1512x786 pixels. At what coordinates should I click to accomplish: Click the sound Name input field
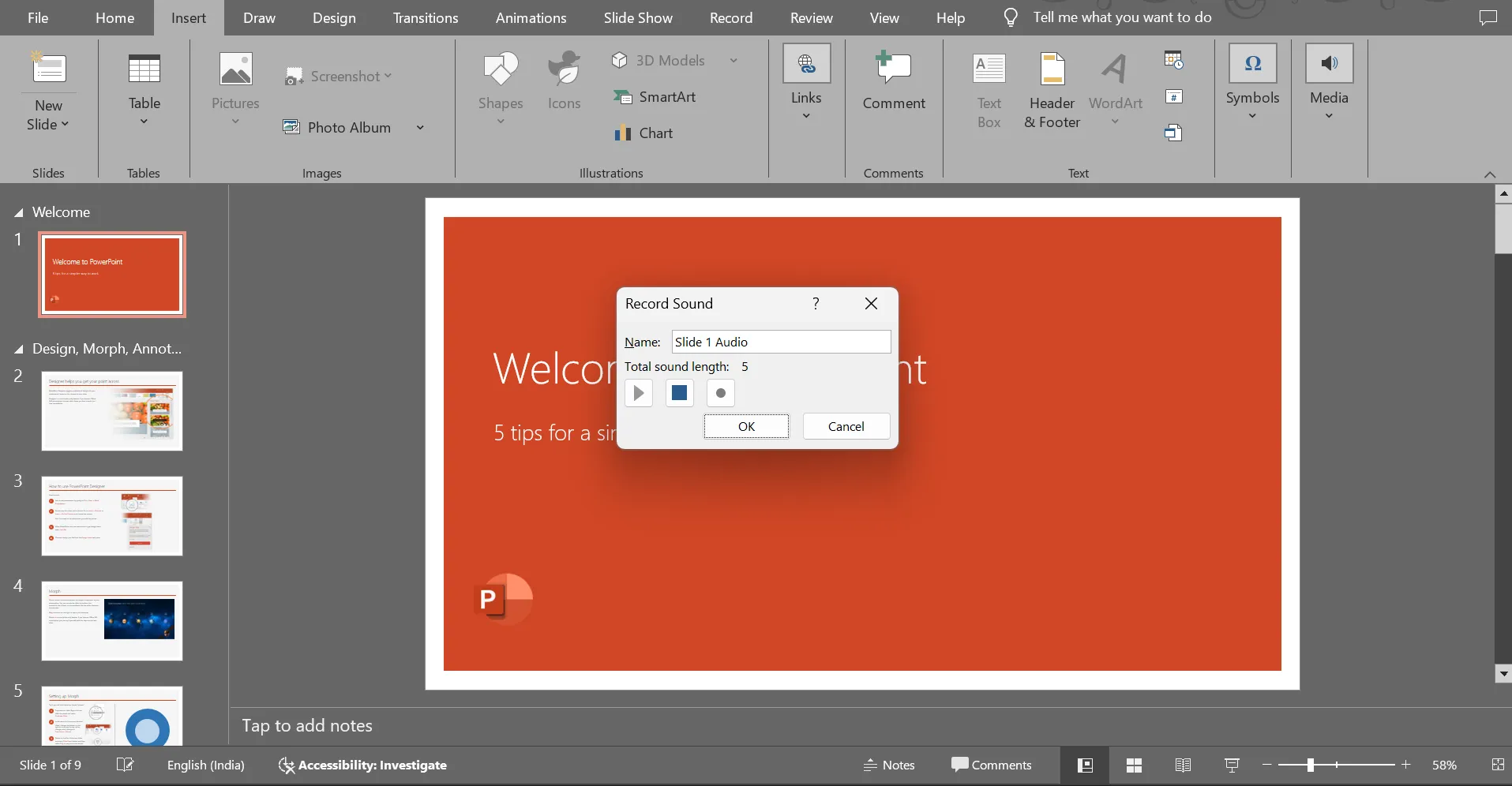(x=781, y=342)
